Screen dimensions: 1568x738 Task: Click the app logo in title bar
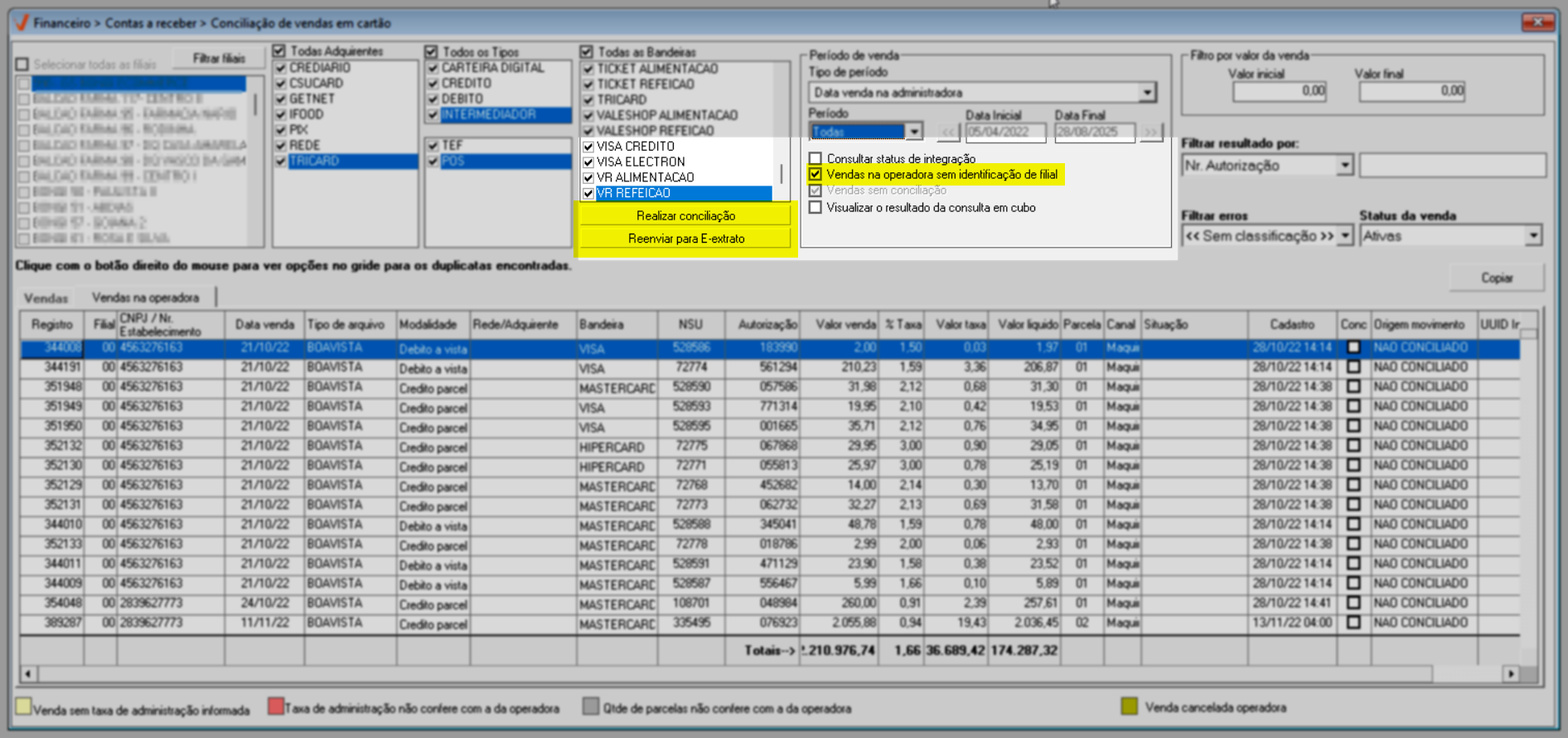22,22
